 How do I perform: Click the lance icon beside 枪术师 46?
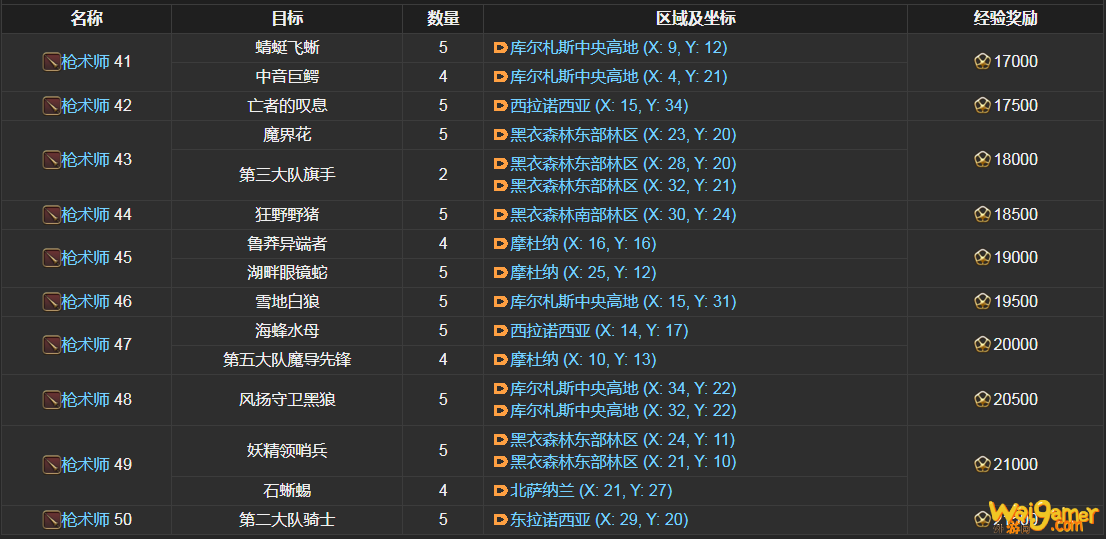pos(51,302)
